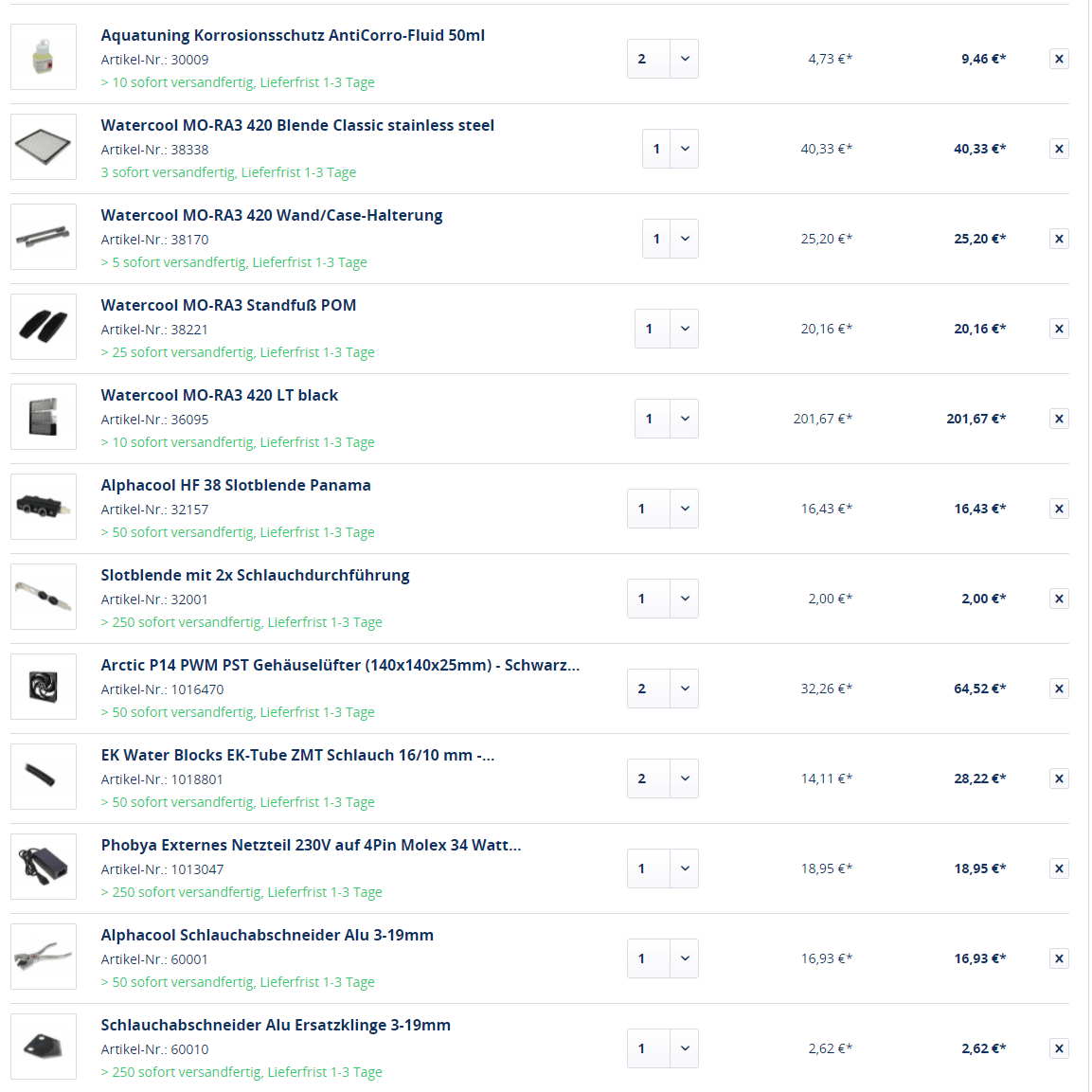Remove Phobya Externes Netzteil from cart
This screenshot has width=1092, height=1092.
[1059, 868]
